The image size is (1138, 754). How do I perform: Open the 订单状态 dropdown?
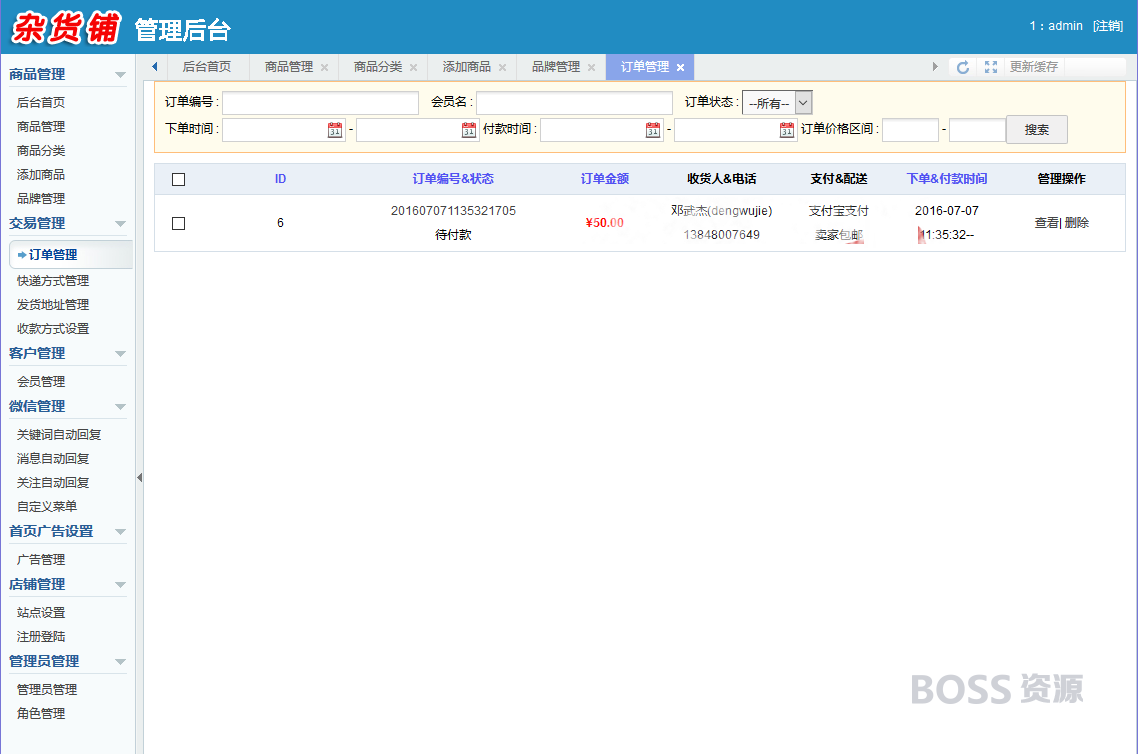click(x=777, y=103)
